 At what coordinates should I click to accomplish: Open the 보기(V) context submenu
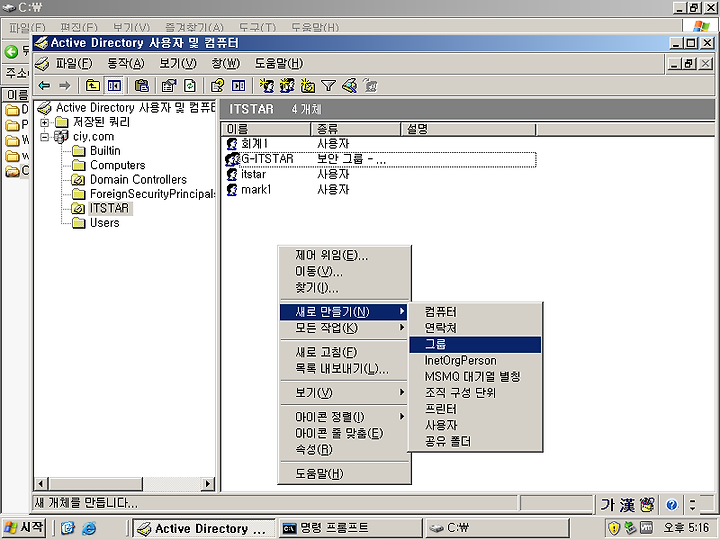[x=343, y=393]
